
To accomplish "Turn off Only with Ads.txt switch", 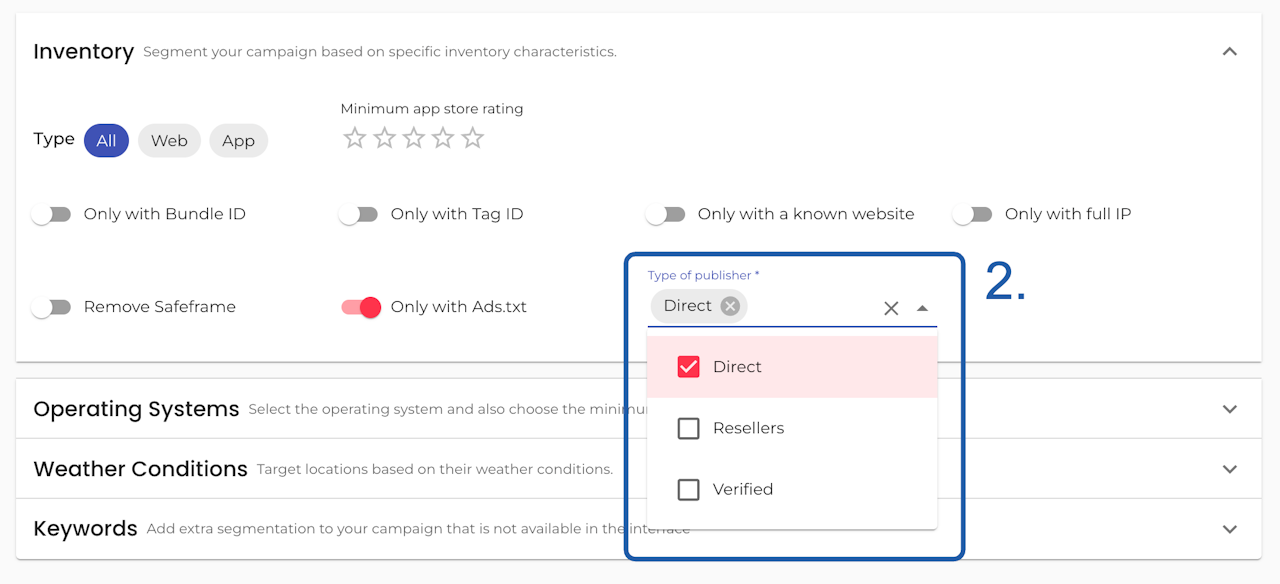I will tap(361, 307).
